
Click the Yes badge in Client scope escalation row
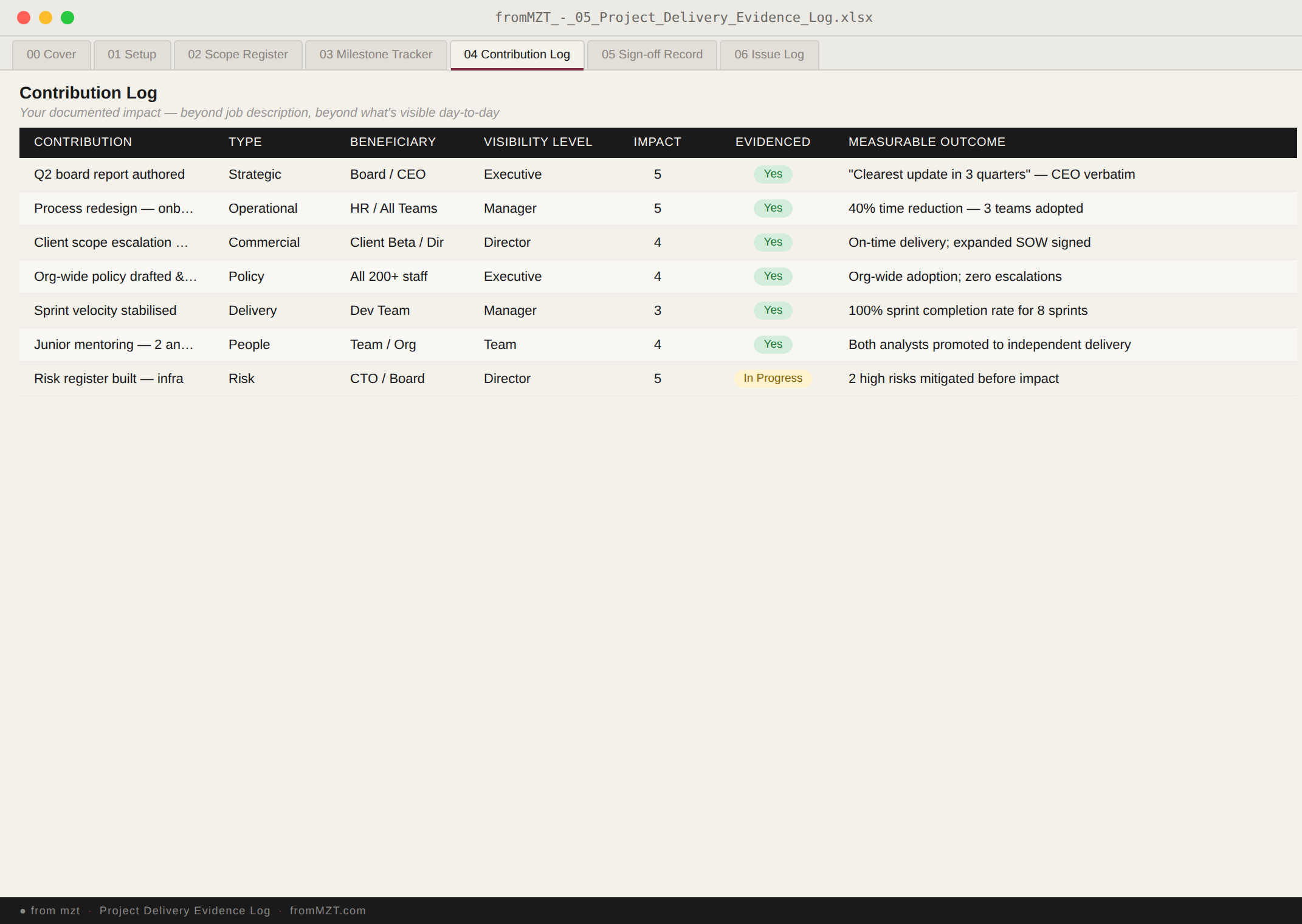(x=773, y=242)
